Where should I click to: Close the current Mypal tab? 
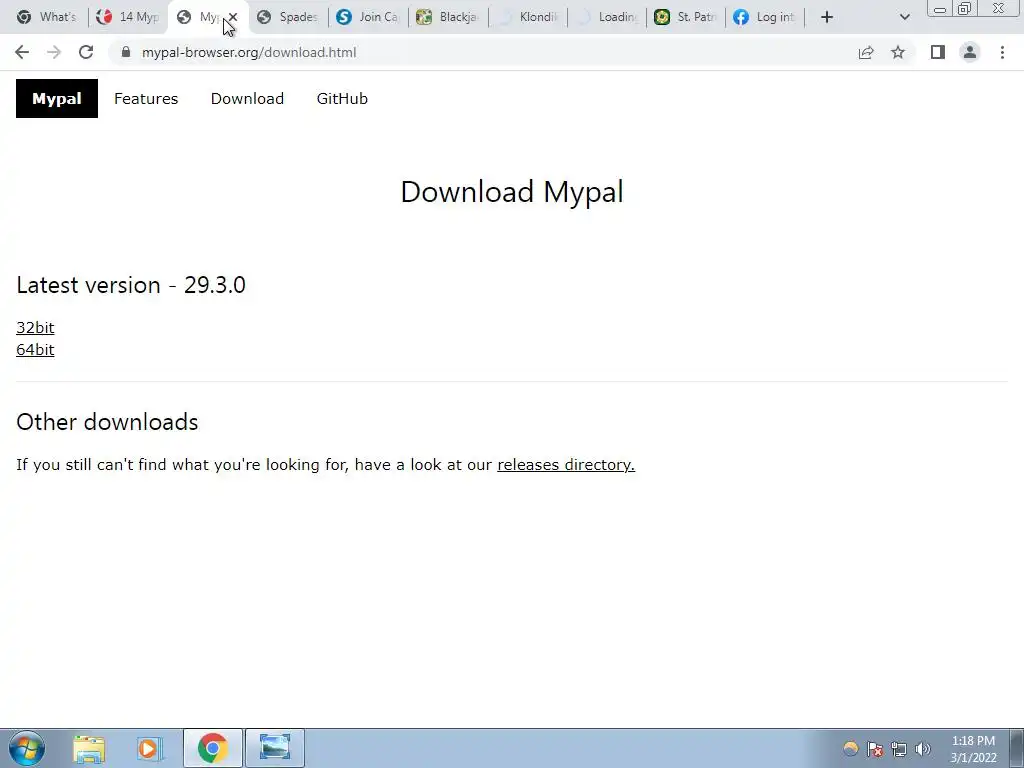[233, 17]
